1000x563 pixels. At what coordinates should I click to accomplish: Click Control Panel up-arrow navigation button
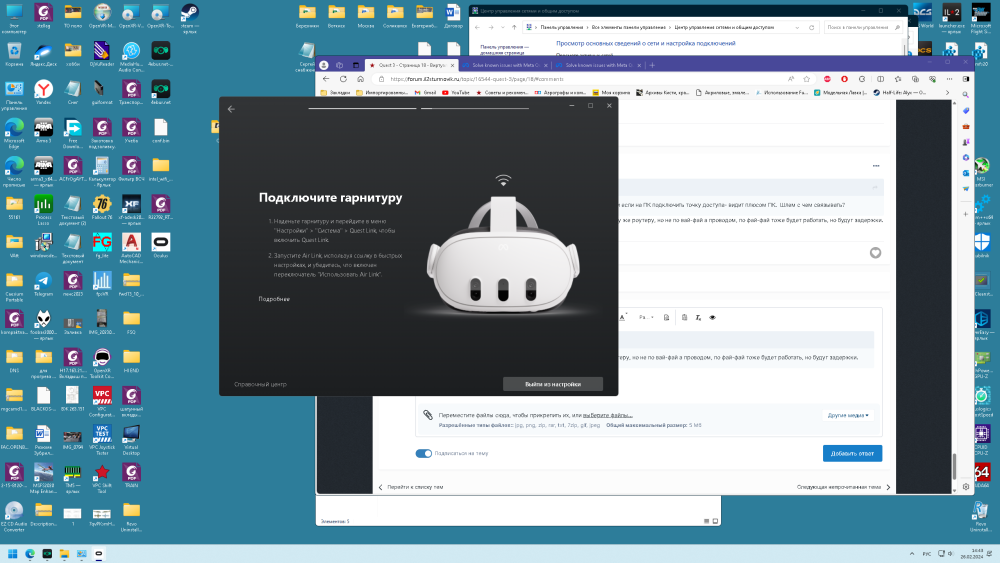tap(514, 27)
